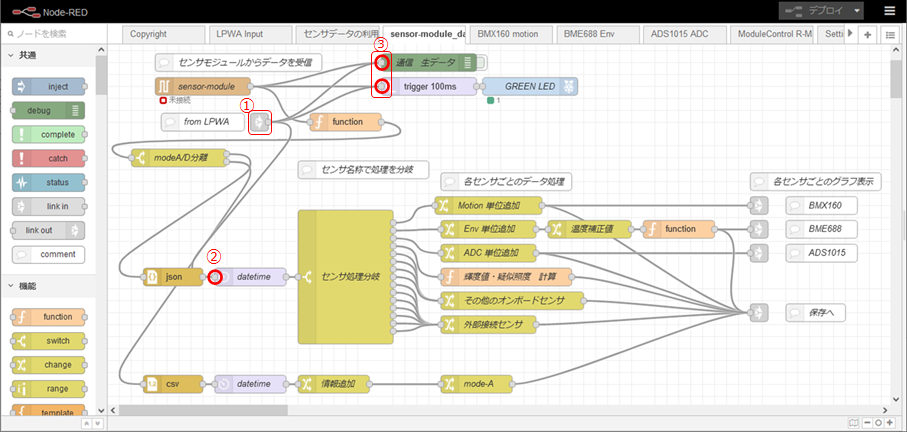Select the link out palette node
This screenshot has width=907, height=432.
pos(49,230)
